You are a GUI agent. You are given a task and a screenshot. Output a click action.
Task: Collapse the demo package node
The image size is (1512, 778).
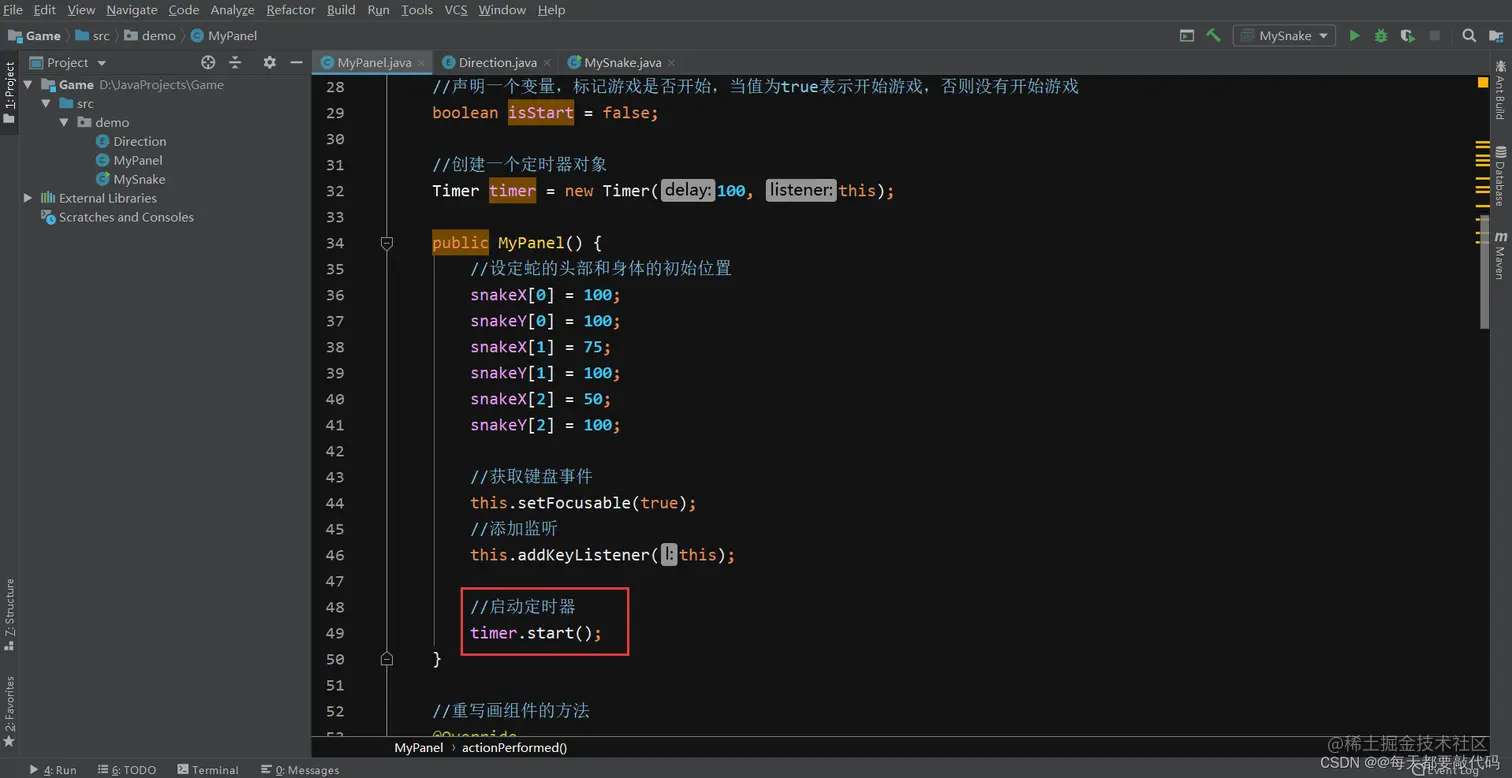[x=64, y=123]
